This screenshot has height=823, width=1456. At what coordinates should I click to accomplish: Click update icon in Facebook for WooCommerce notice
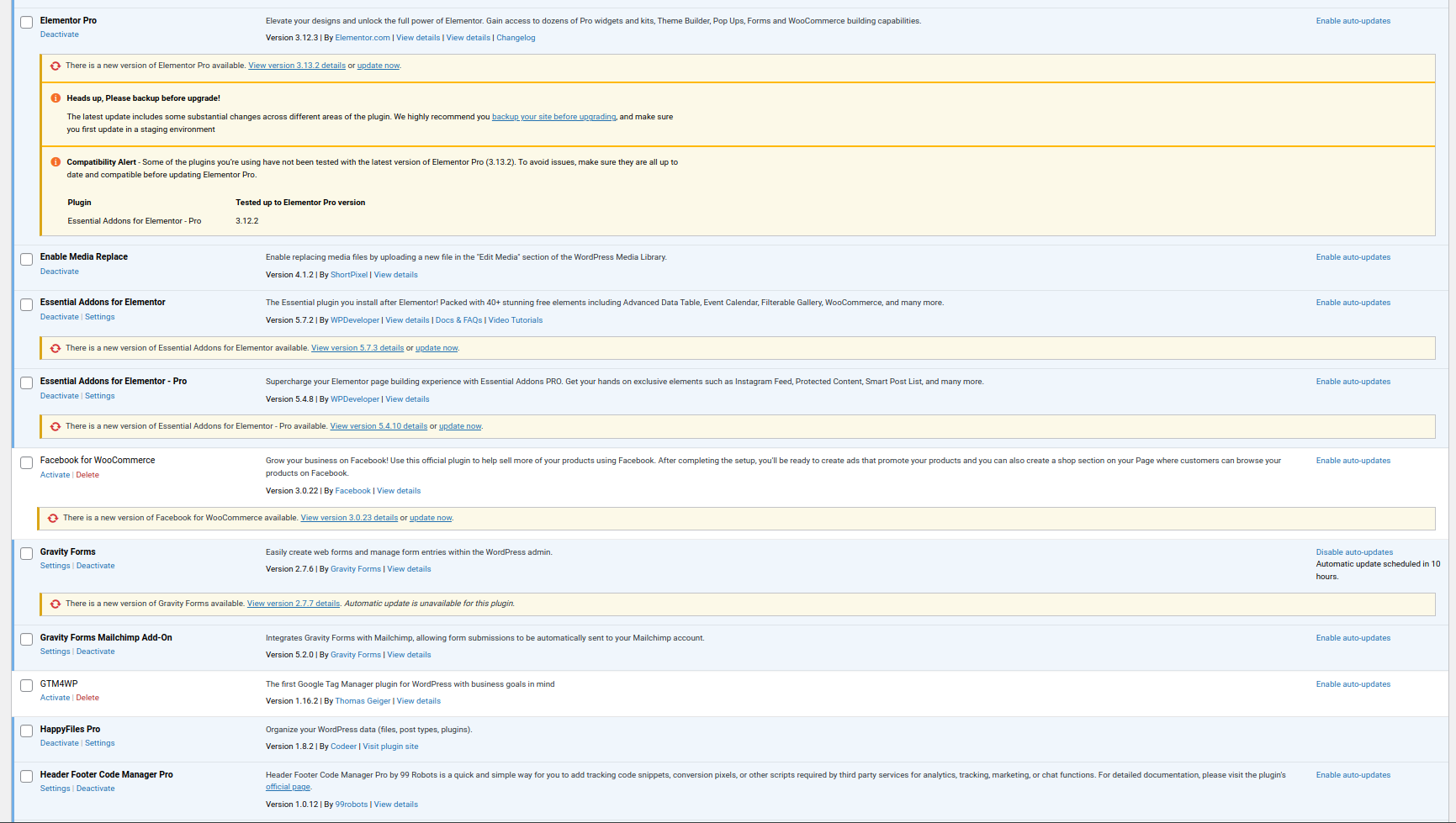tap(53, 518)
